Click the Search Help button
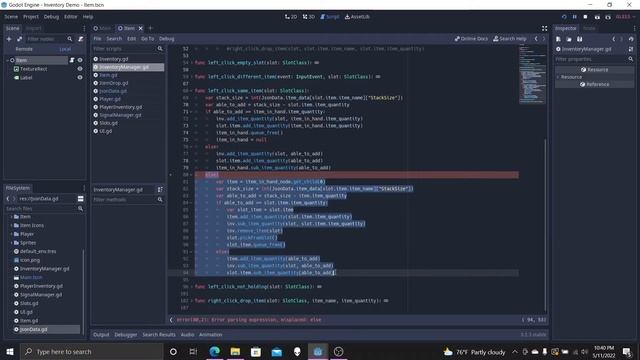This screenshot has height=360, width=640. [x=509, y=39]
